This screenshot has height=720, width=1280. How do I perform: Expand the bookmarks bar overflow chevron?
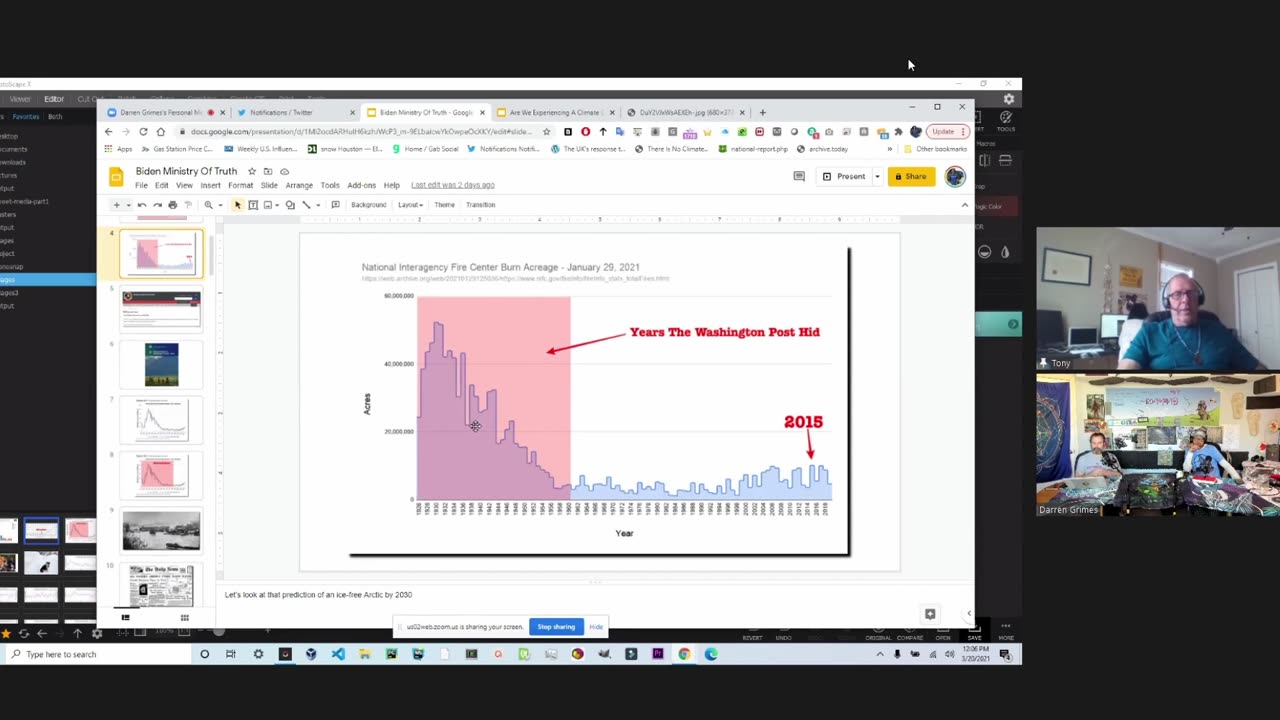[x=889, y=149]
